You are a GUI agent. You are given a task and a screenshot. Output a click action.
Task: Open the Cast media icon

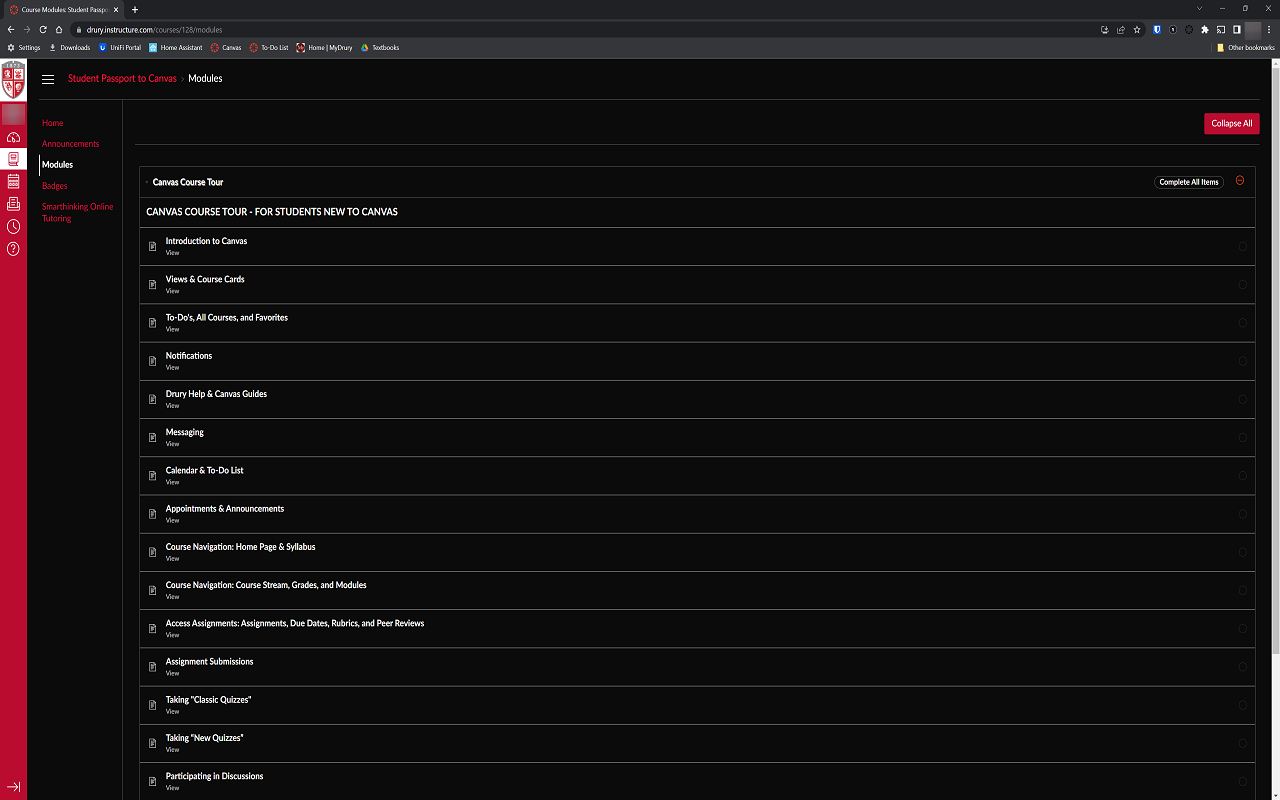coord(1221,30)
